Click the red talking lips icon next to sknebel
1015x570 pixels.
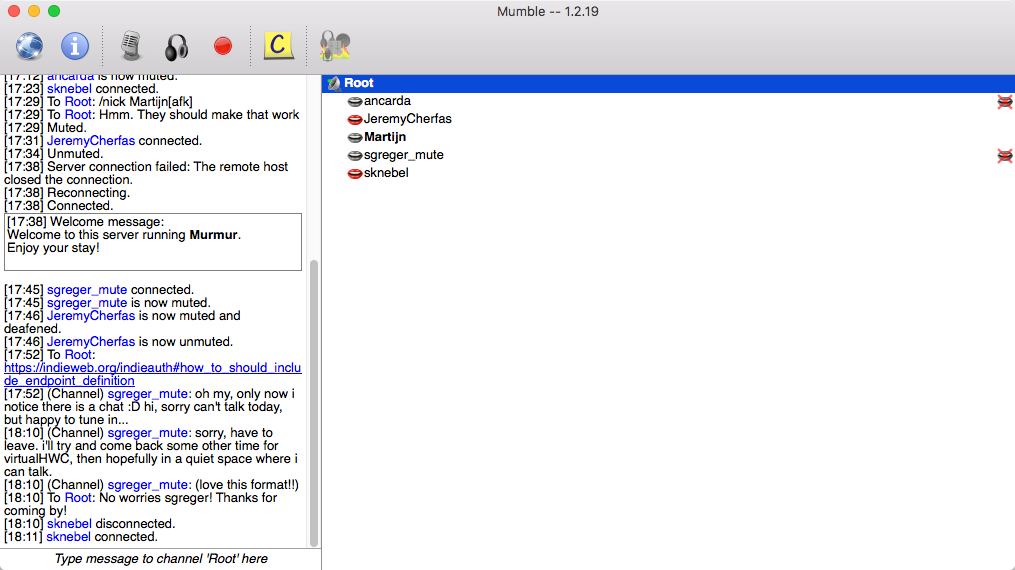click(x=355, y=174)
